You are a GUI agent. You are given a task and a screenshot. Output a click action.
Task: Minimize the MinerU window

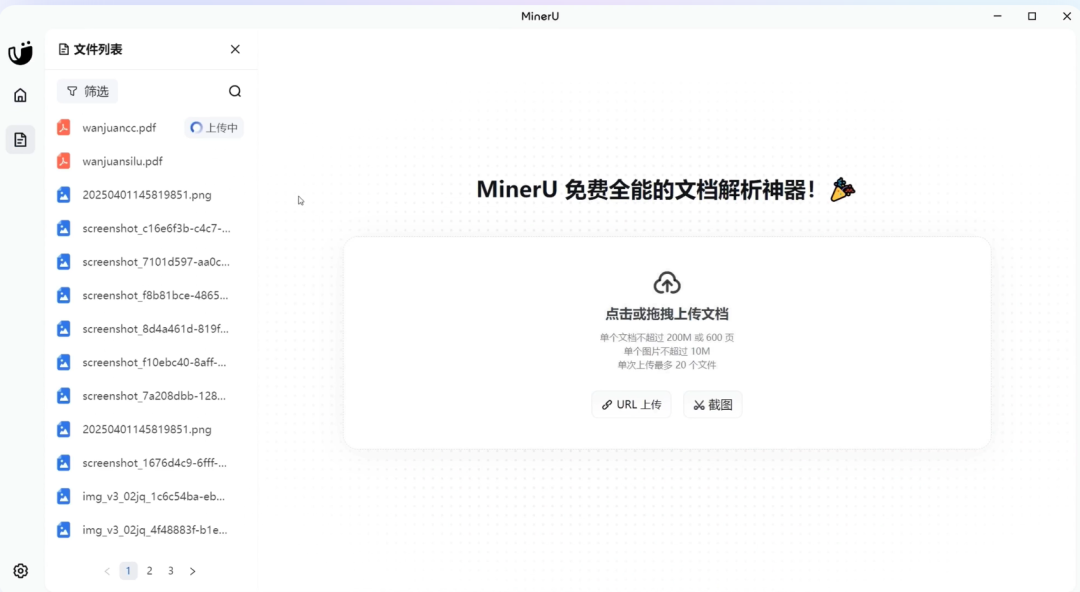click(997, 16)
